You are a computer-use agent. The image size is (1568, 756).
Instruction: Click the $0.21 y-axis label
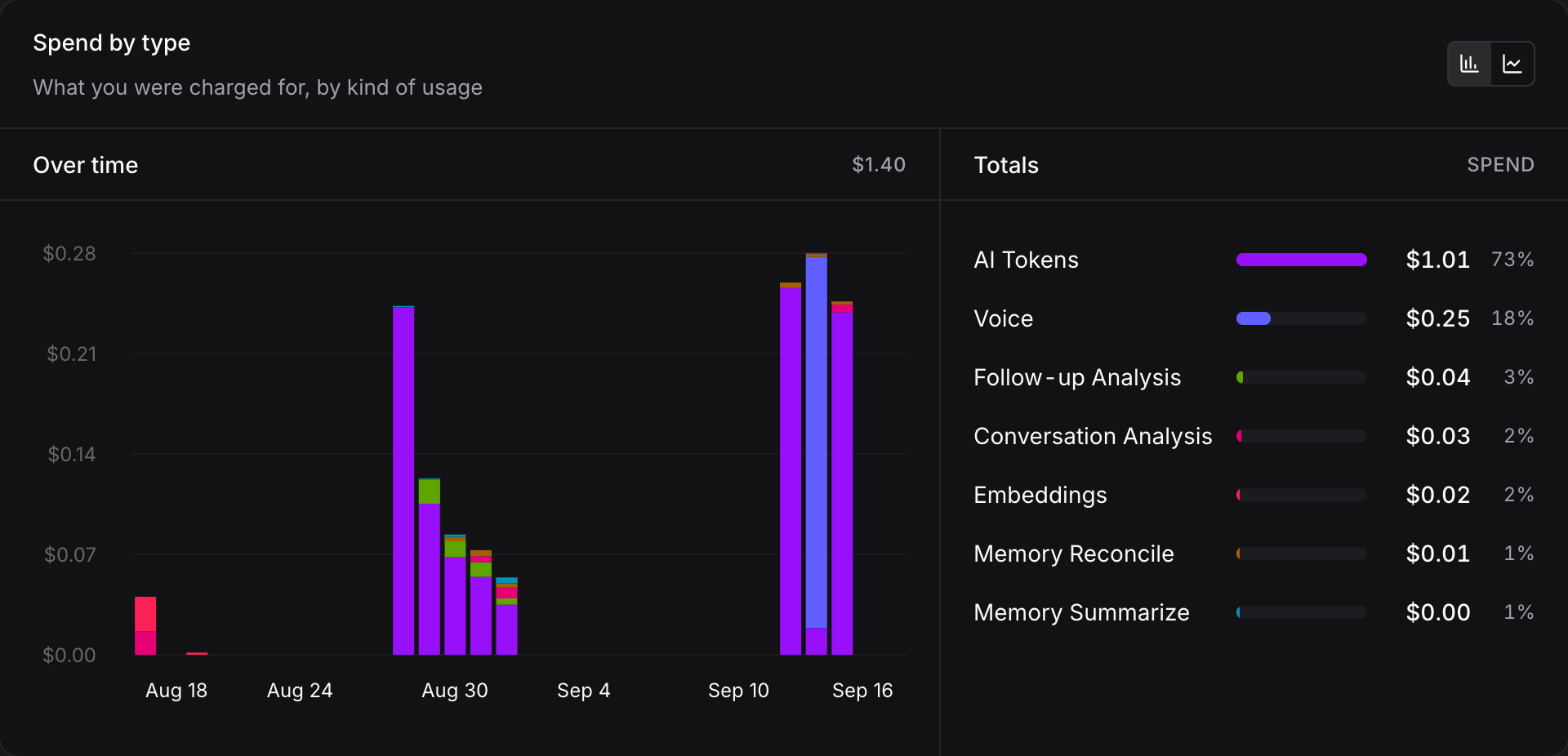(71, 354)
